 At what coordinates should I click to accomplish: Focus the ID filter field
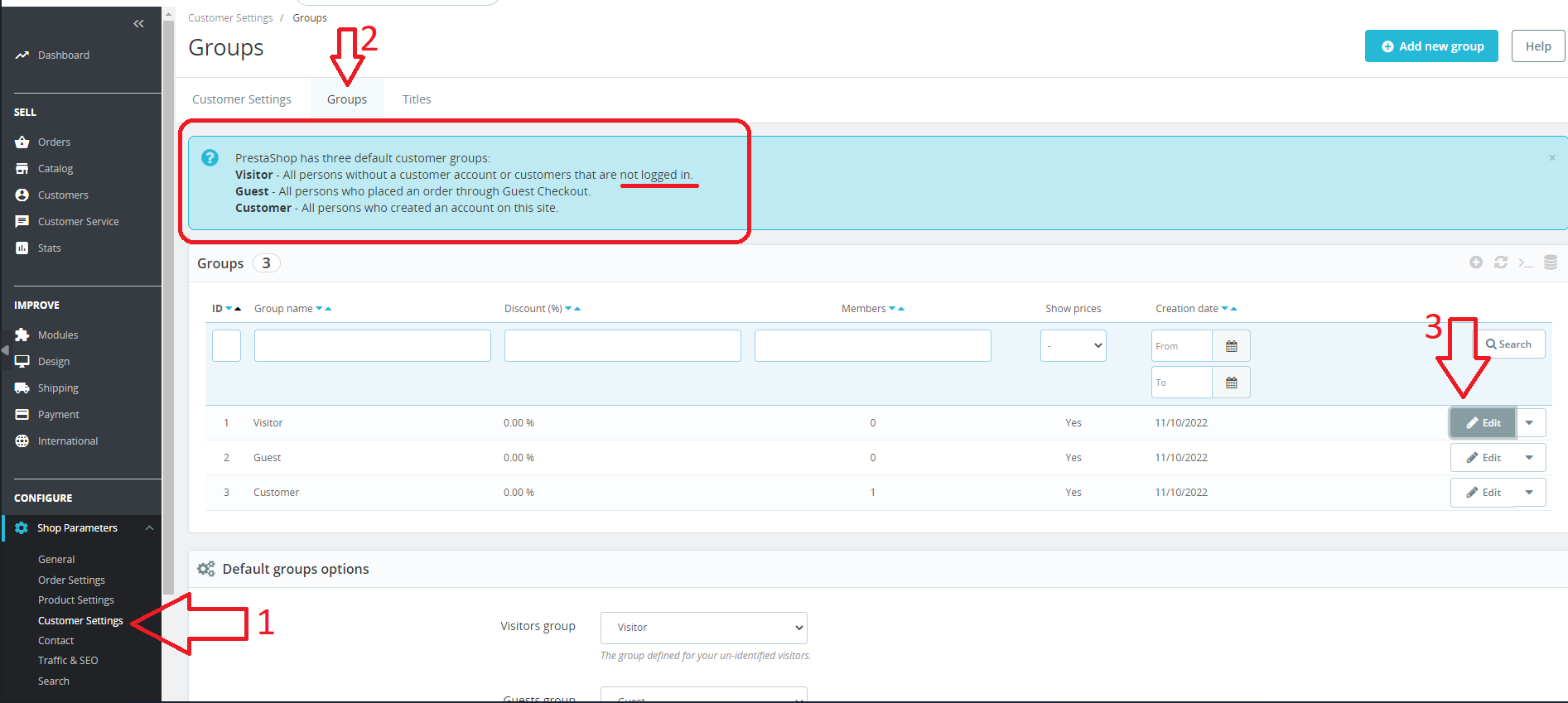pos(226,346)
